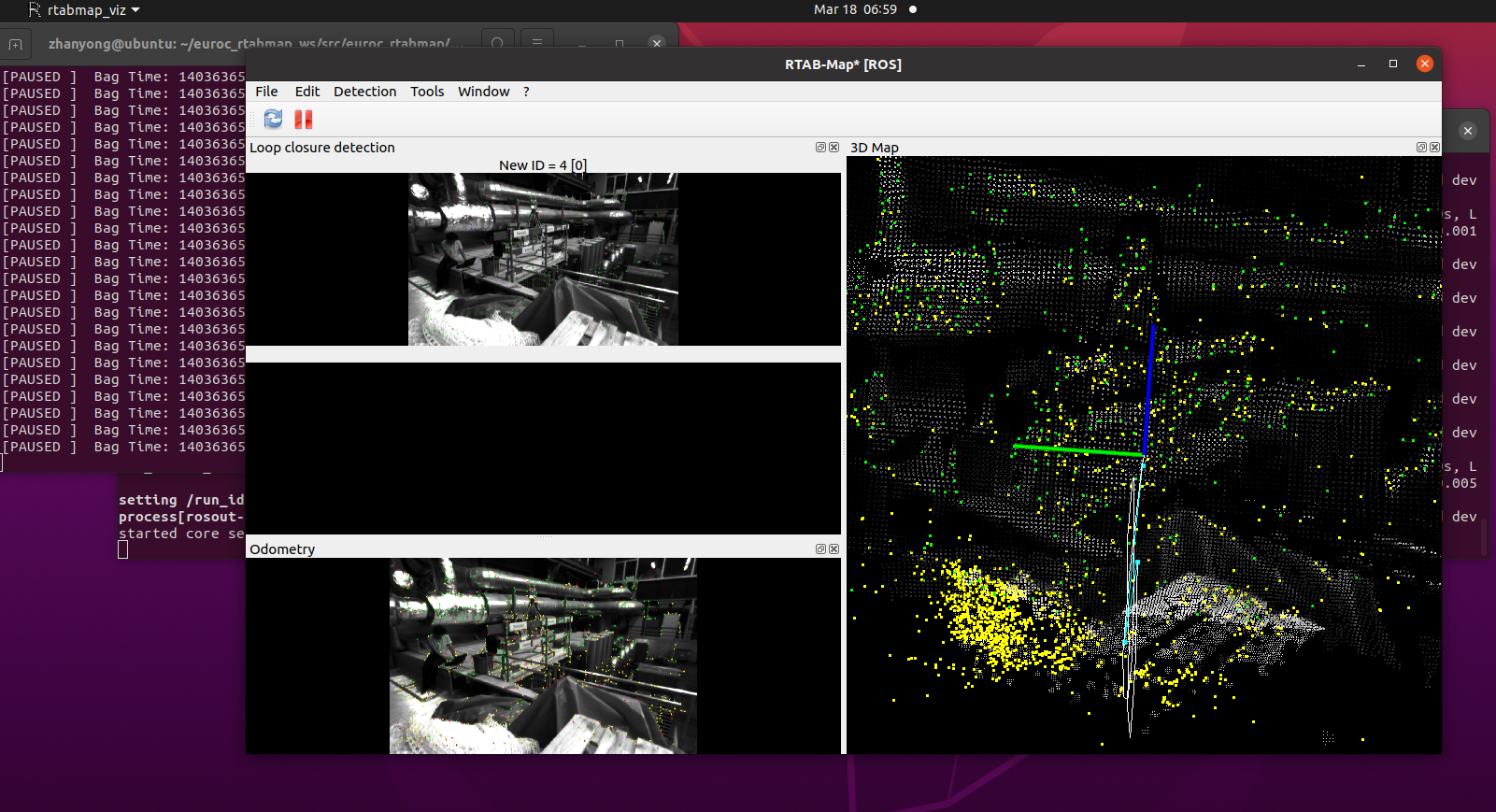The image size is (1496, 812).
Task: Open the Tools menu
Action: click(427, 92)
